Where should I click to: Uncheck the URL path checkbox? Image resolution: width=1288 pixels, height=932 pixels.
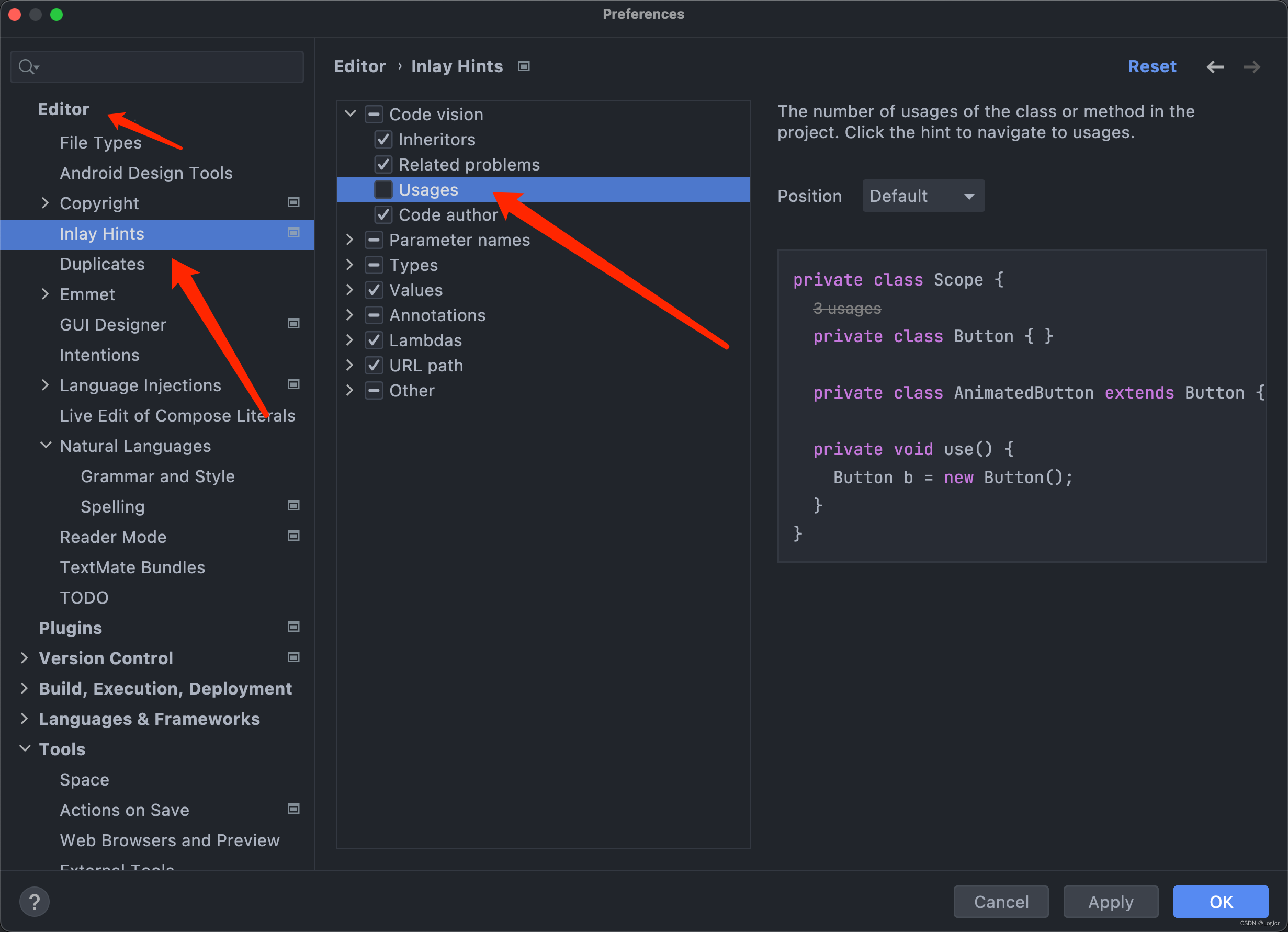pyautogui.click(x=374, y=366)
